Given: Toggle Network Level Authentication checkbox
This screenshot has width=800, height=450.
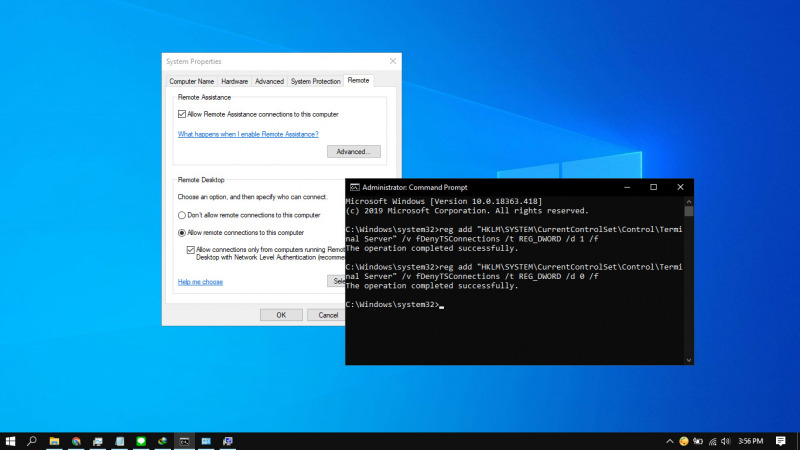Looking at the screenshot, I should click(x=190, y=250).
